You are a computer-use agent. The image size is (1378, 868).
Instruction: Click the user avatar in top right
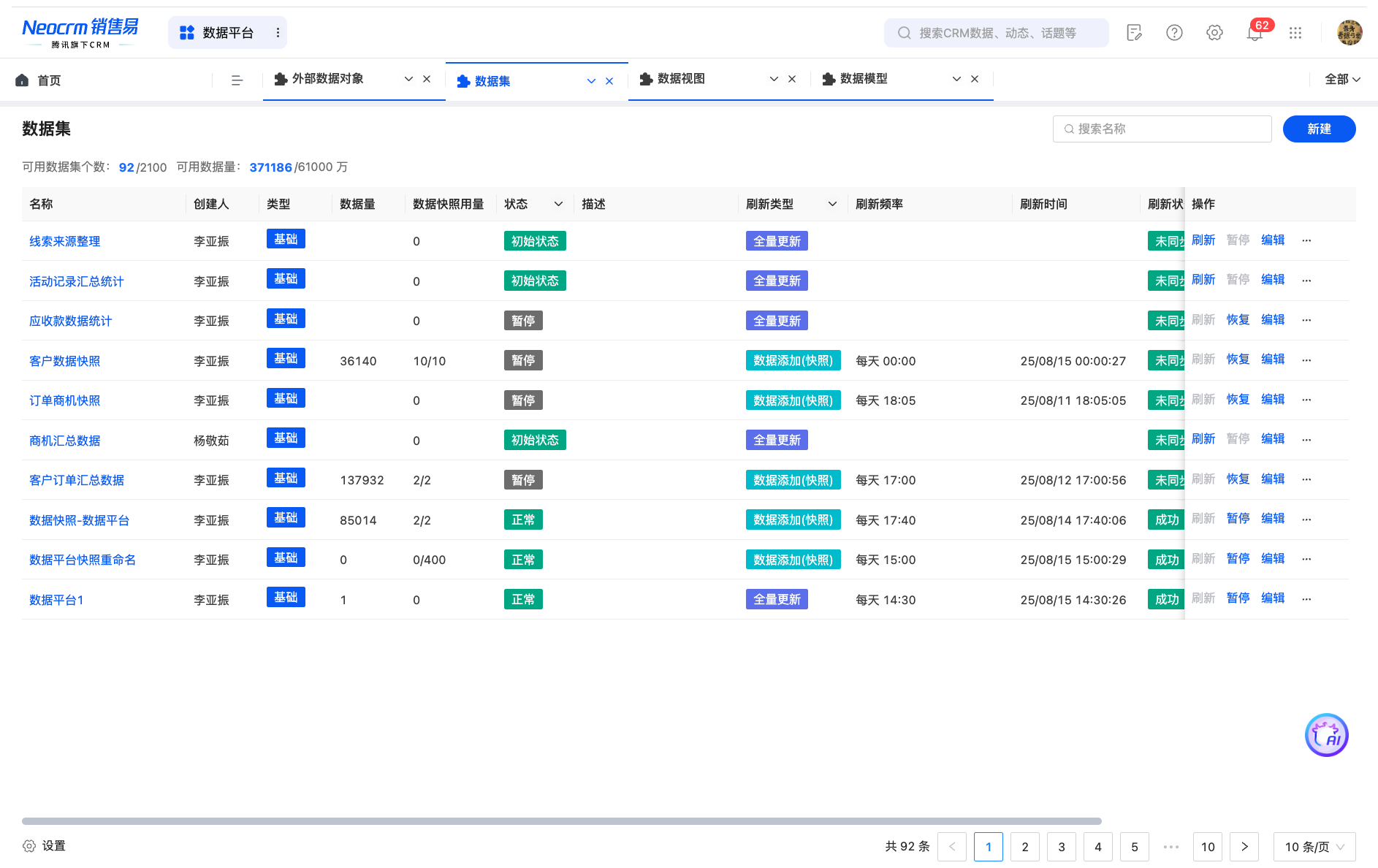(1349, 33)
